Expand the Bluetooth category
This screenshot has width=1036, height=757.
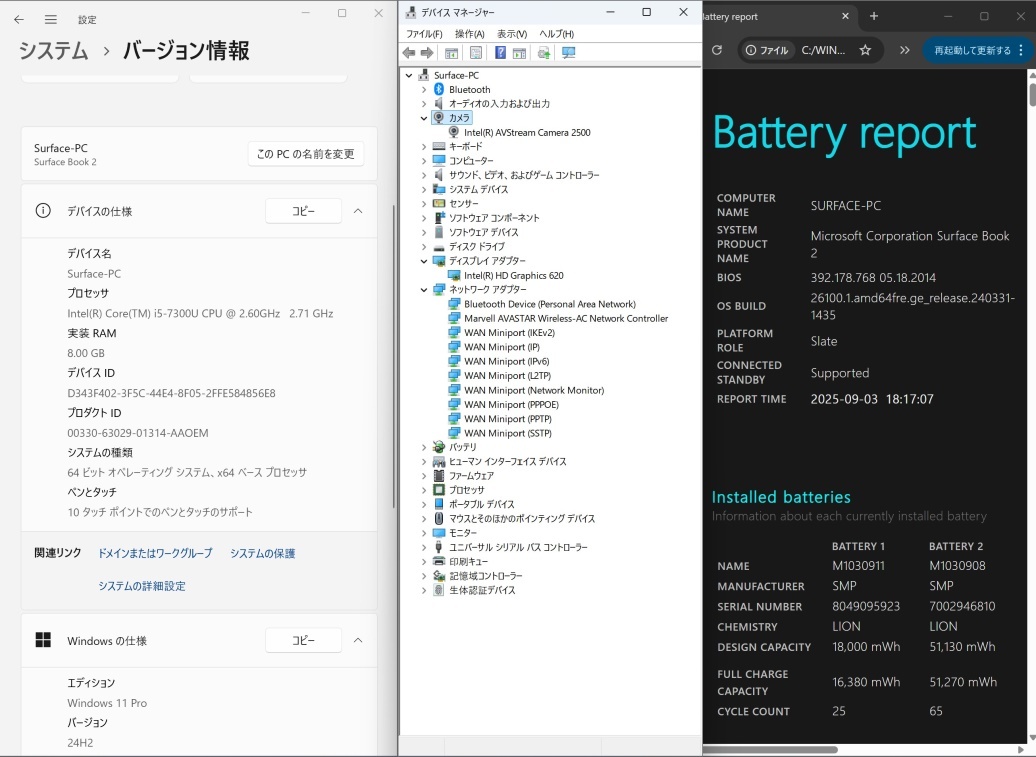[424, 89]
